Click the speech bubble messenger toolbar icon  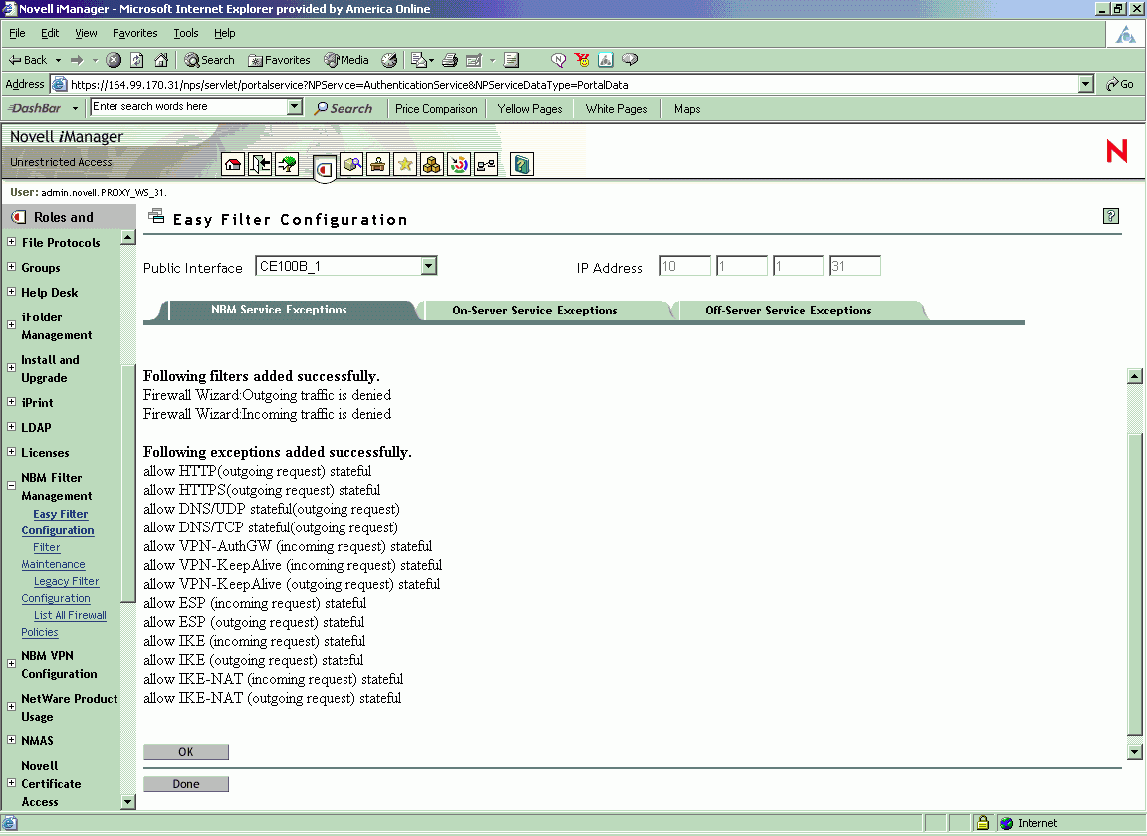click(x=630, y=60)
